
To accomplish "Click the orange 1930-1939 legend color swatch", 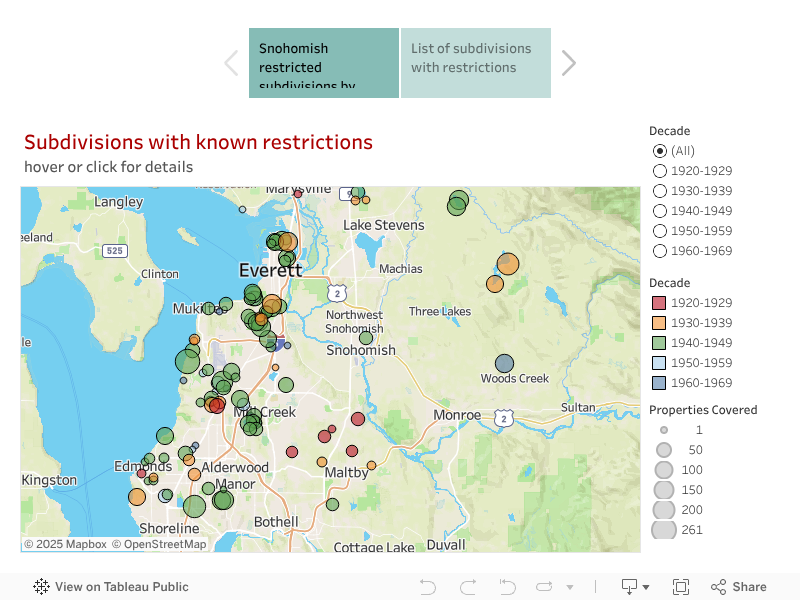I will (x=659, y=323).
